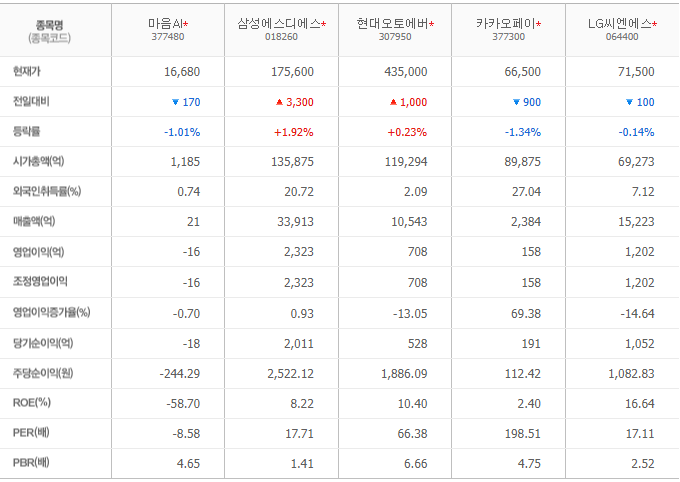Image resolution: width=680 pixels, height=482 pixels.
Task: Click EPS value 2,522.12
Action: (x=291, y=374)
